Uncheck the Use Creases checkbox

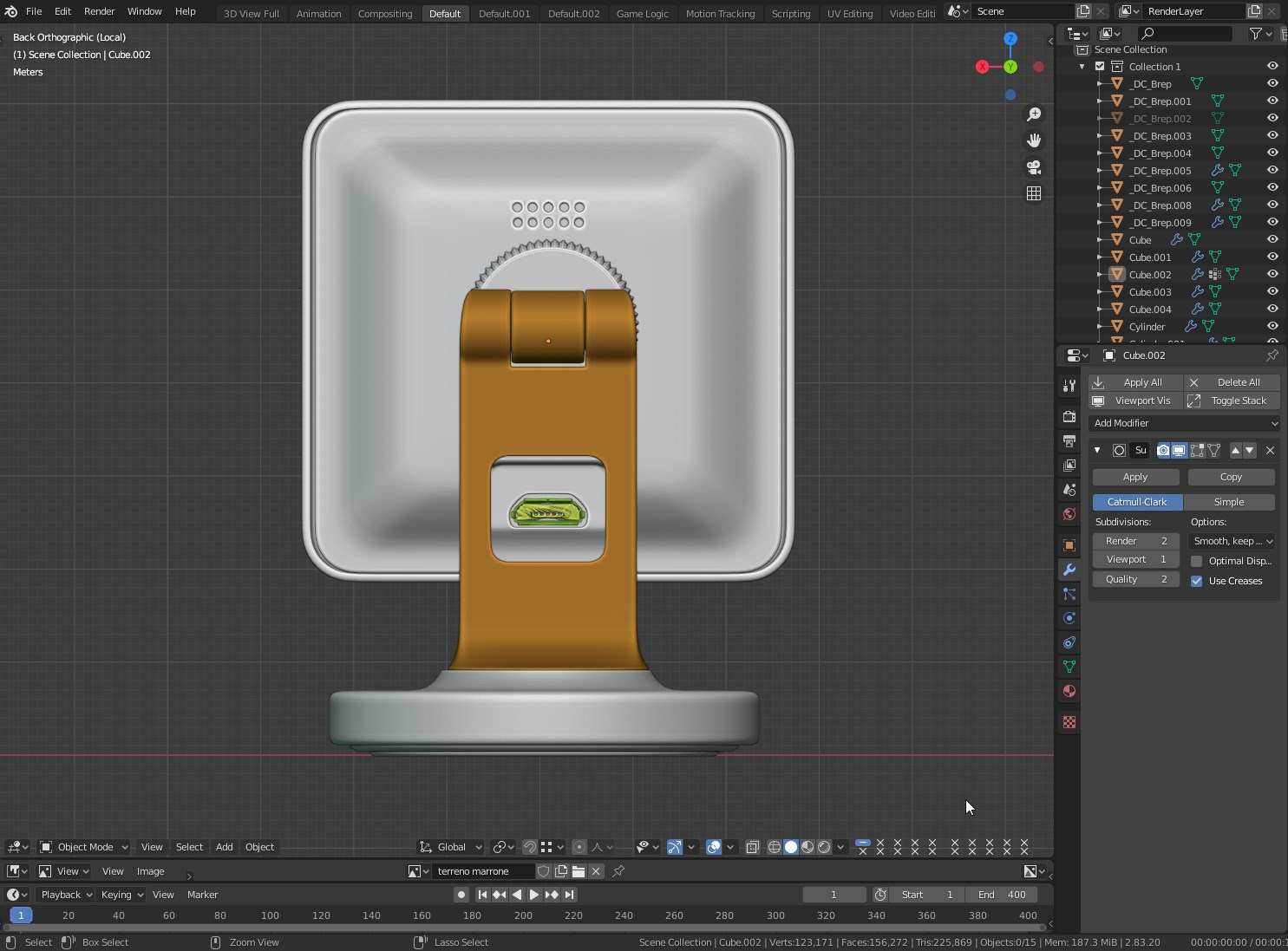point(1197,581)
